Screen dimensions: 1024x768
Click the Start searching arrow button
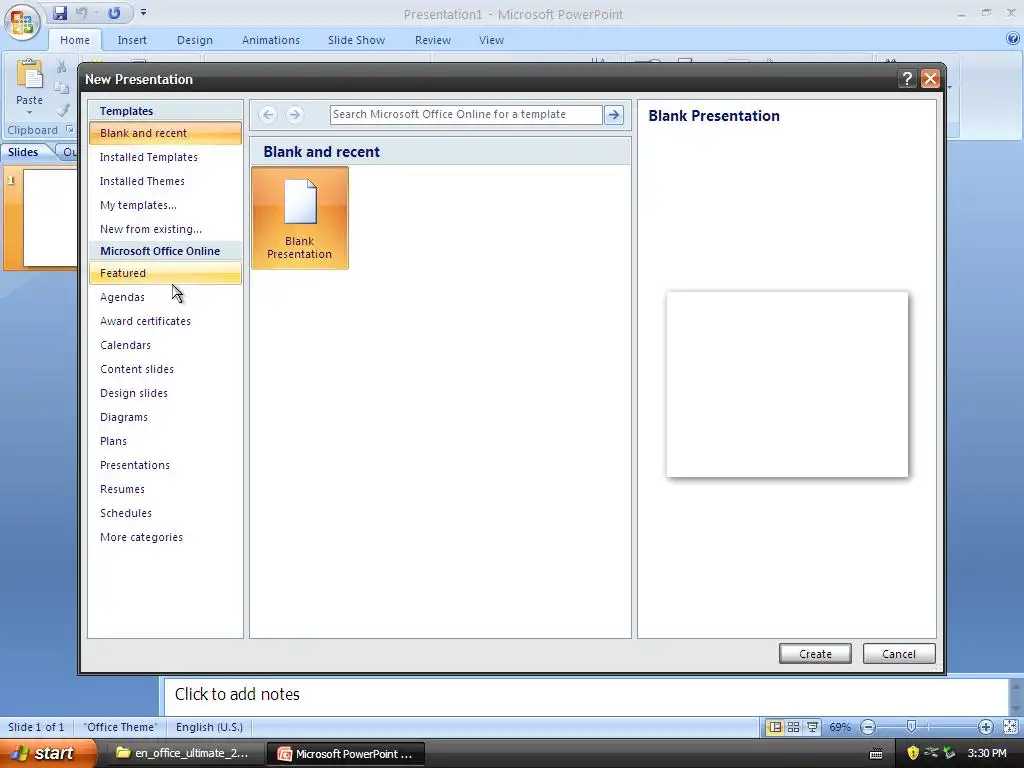click(x=614, y=115)
